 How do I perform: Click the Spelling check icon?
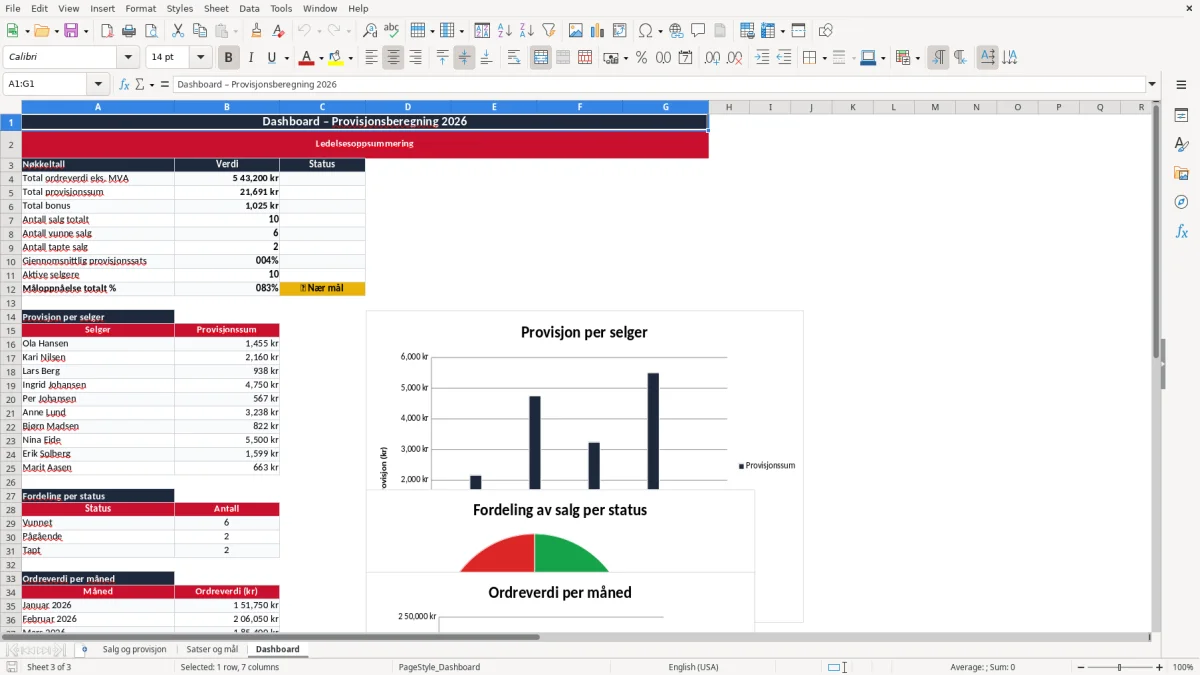click(x=391, y=31)
